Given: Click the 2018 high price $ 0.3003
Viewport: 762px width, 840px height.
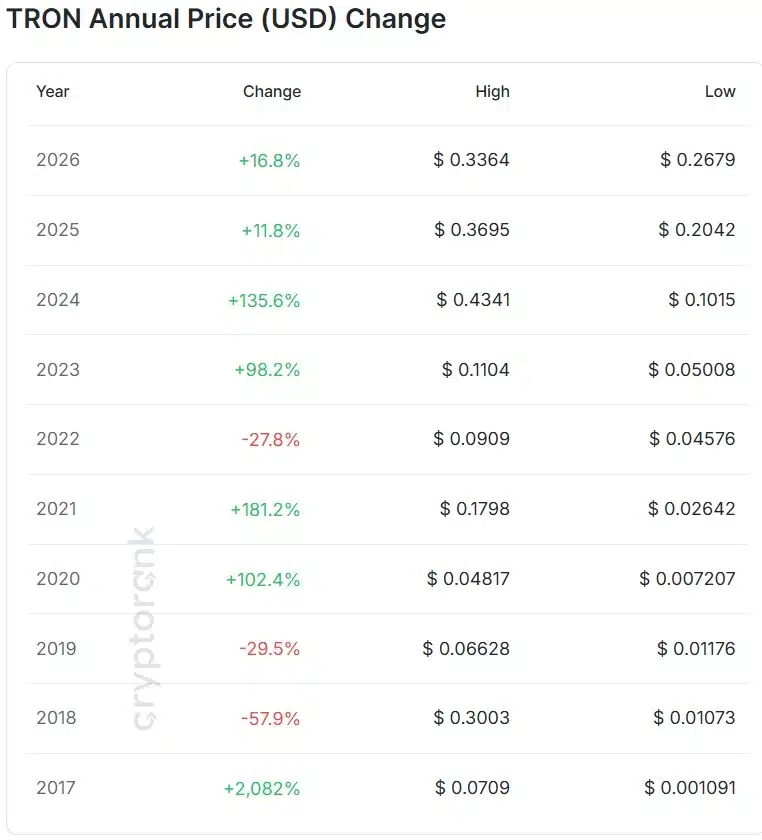Looking at the screenshot, I should pyautogui.click(x=472, y=718).
